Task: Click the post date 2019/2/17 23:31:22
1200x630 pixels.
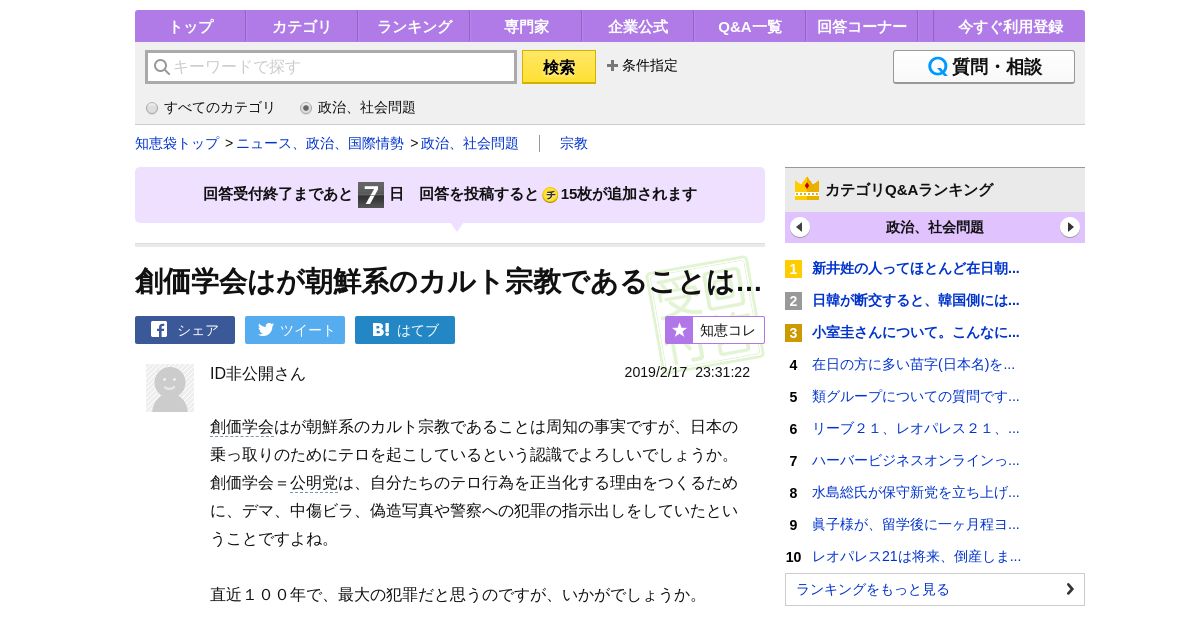Action: click(x=687, y=372)
